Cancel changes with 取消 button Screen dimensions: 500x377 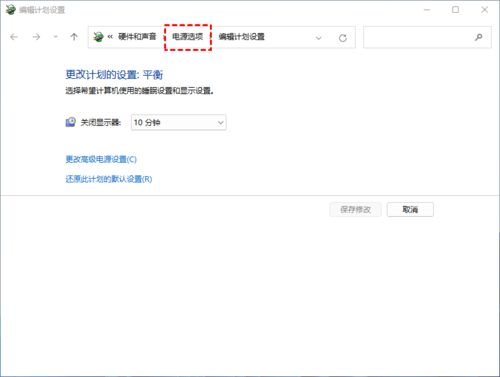[410, 209]
